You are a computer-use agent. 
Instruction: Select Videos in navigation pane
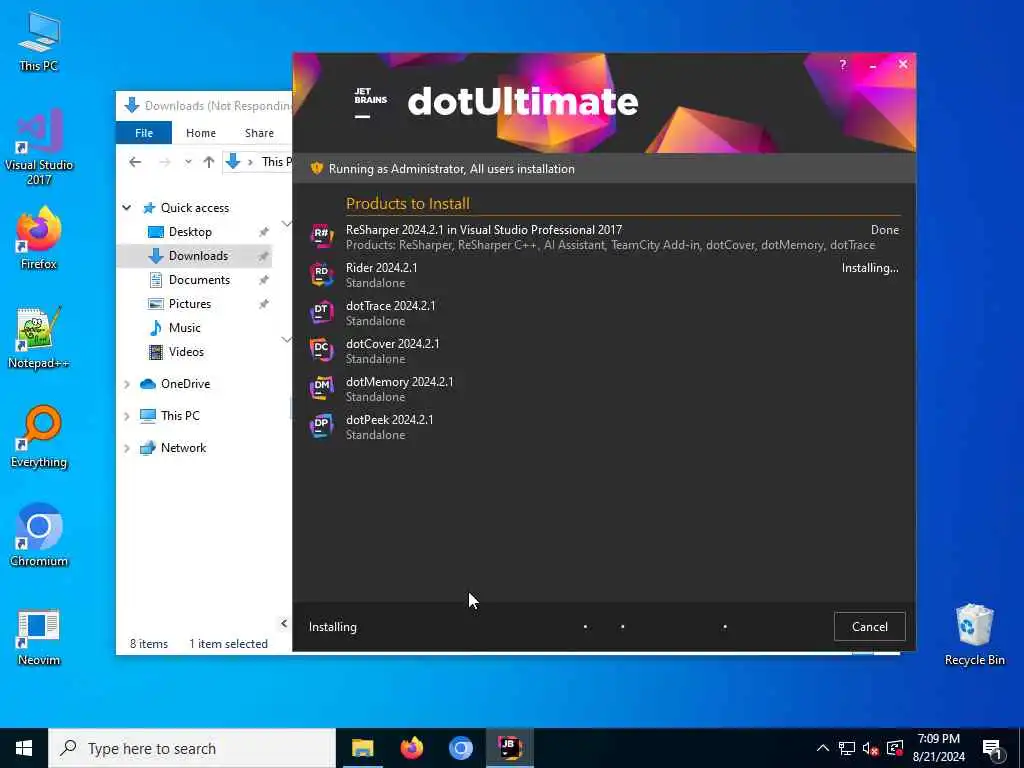tap(186, 352)
